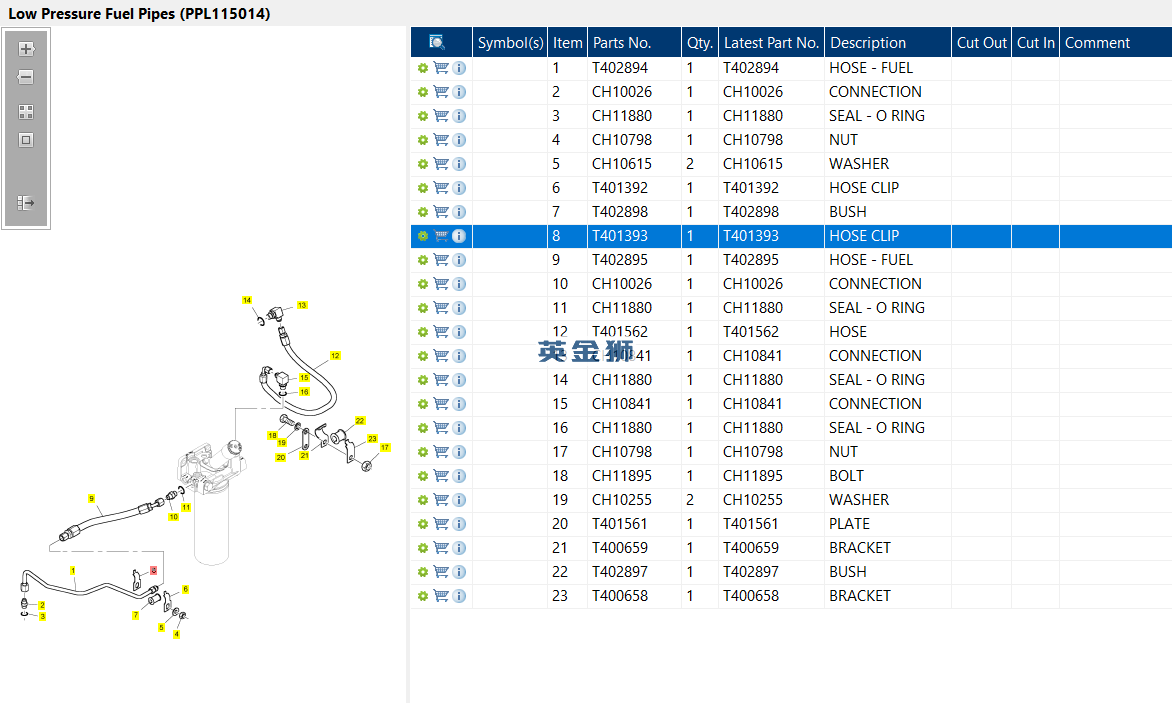Click the fit-to-window square icon
The width and height of the screenshot is (1172, 703).
pos(26,140)
